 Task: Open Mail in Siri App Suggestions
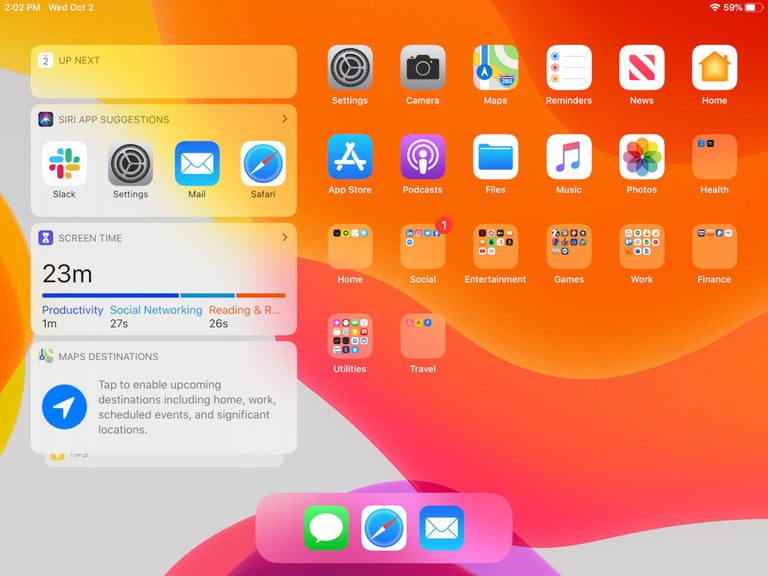[x=197, y=164]
